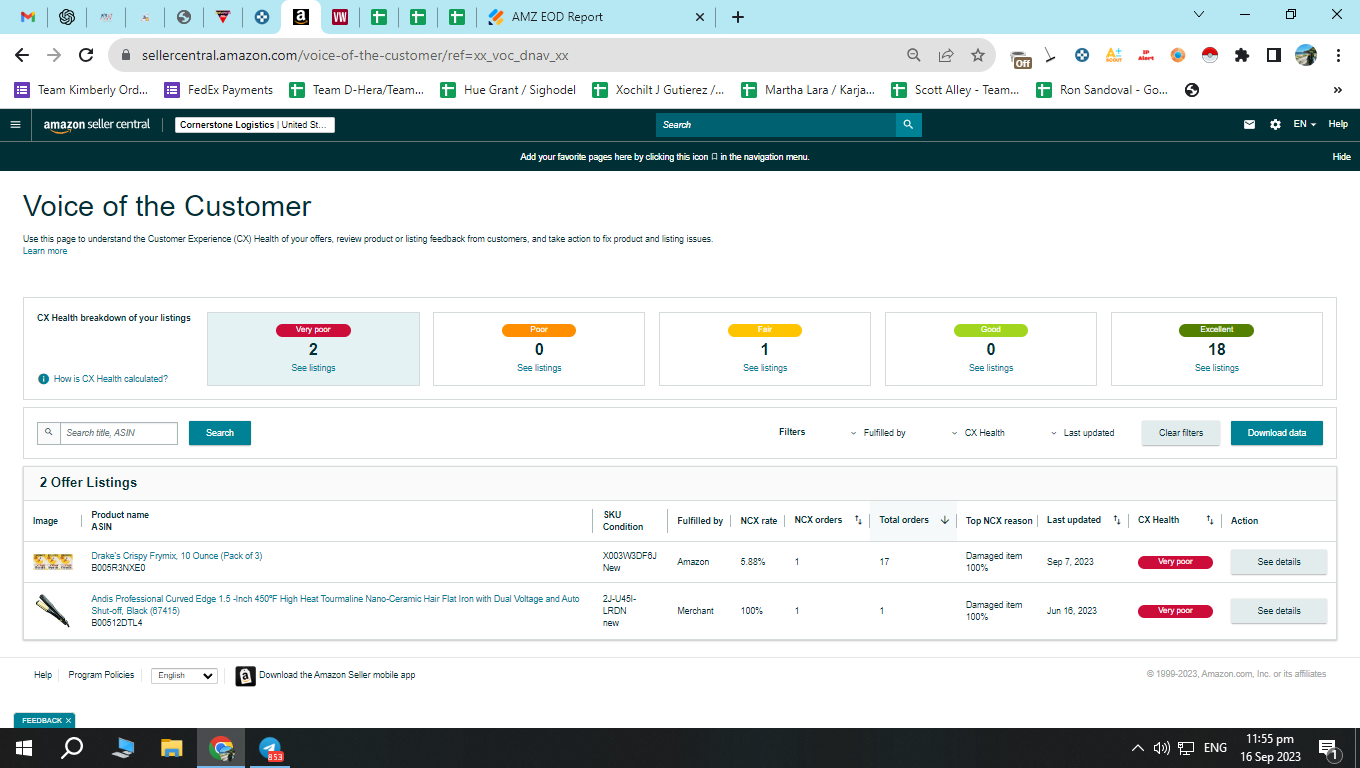Click the Clear filters button
1360x768 pixels.
pyautogui.click(x=1181, y=433)
